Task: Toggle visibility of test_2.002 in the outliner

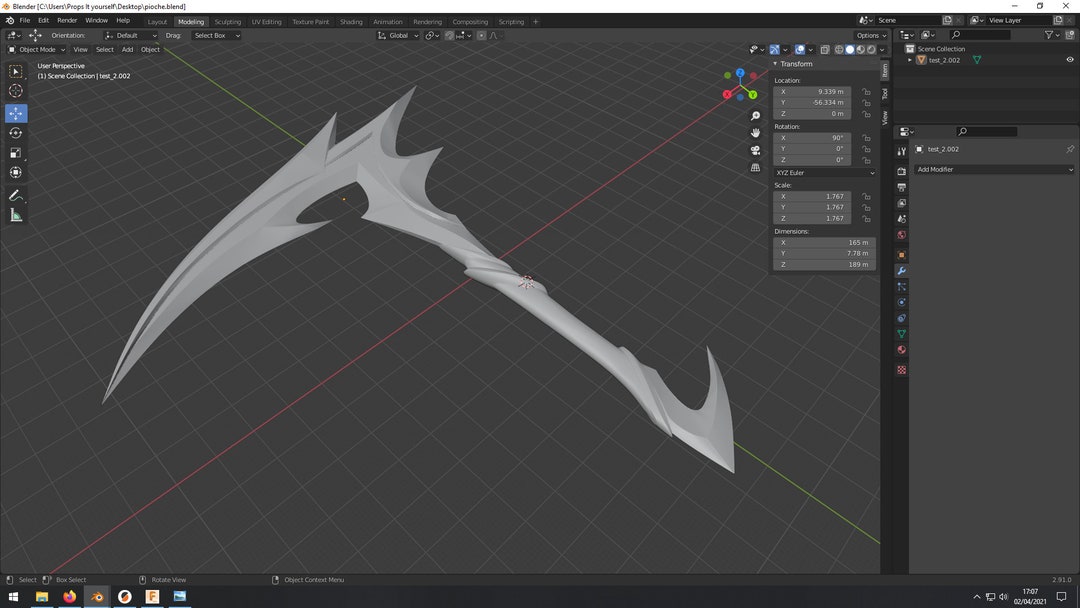Action: coord(1069,59)
